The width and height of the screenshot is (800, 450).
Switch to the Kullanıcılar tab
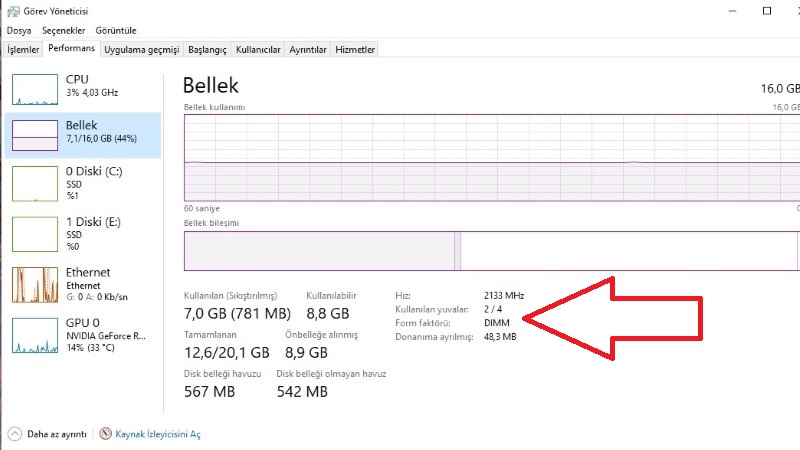(x=258, y=49)
